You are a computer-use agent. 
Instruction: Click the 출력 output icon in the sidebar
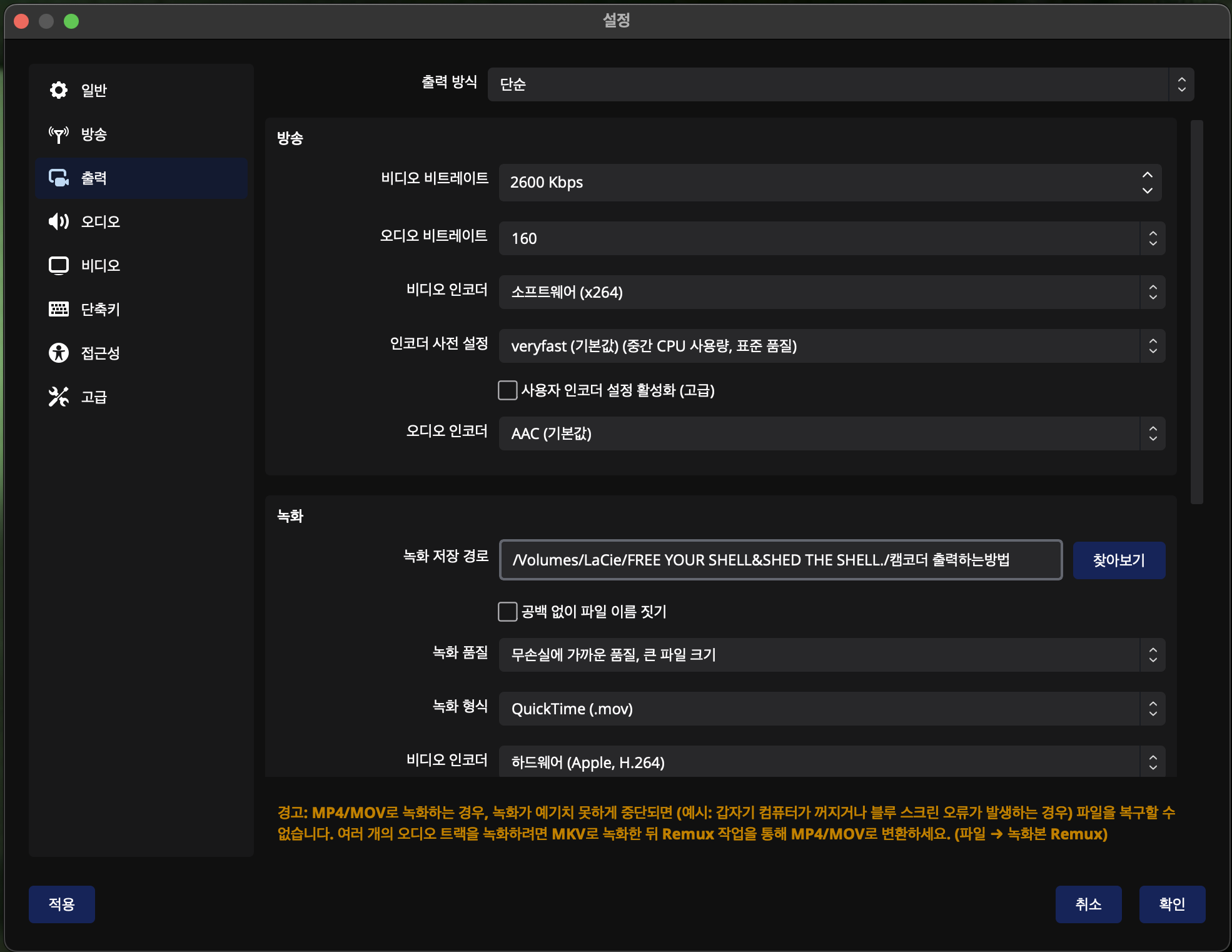tap(59, 178)
